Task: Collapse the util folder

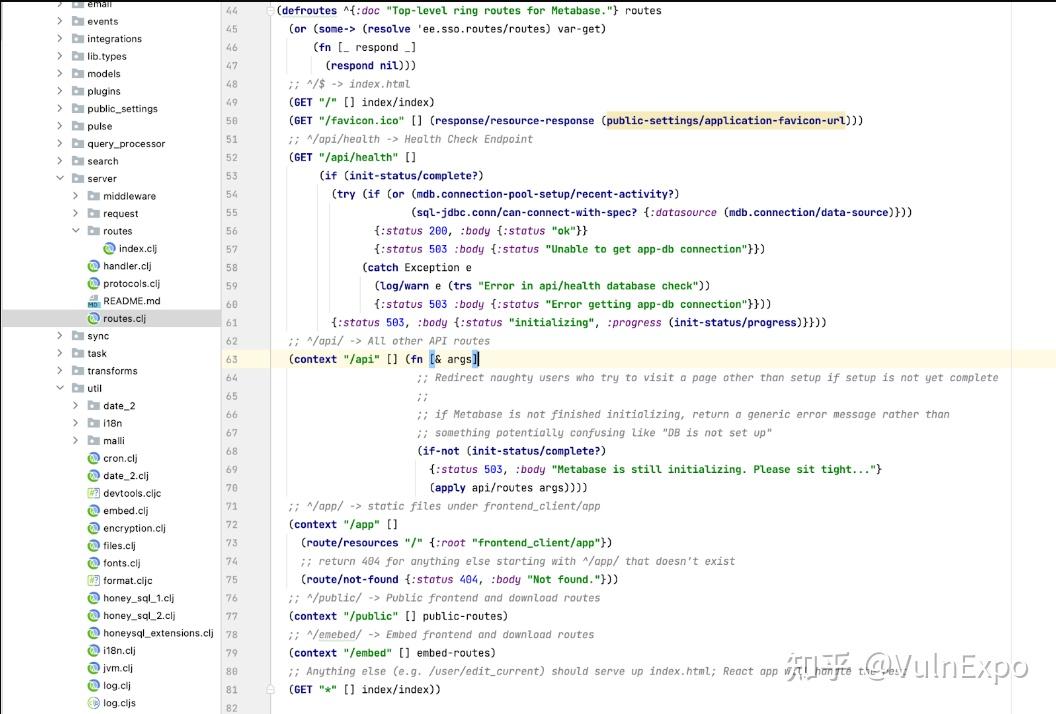Action: [x=58, y=388]
